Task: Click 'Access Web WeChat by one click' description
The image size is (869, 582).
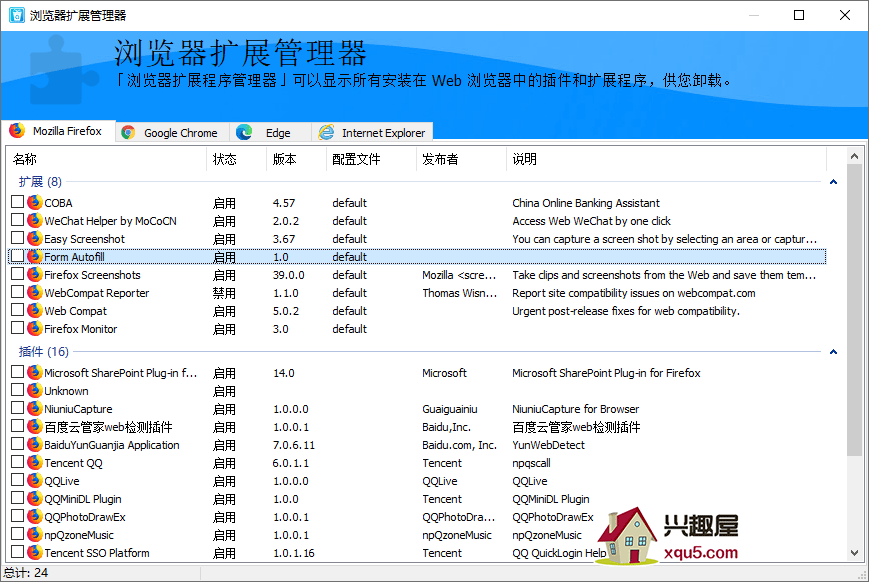Action: (591, 221)
